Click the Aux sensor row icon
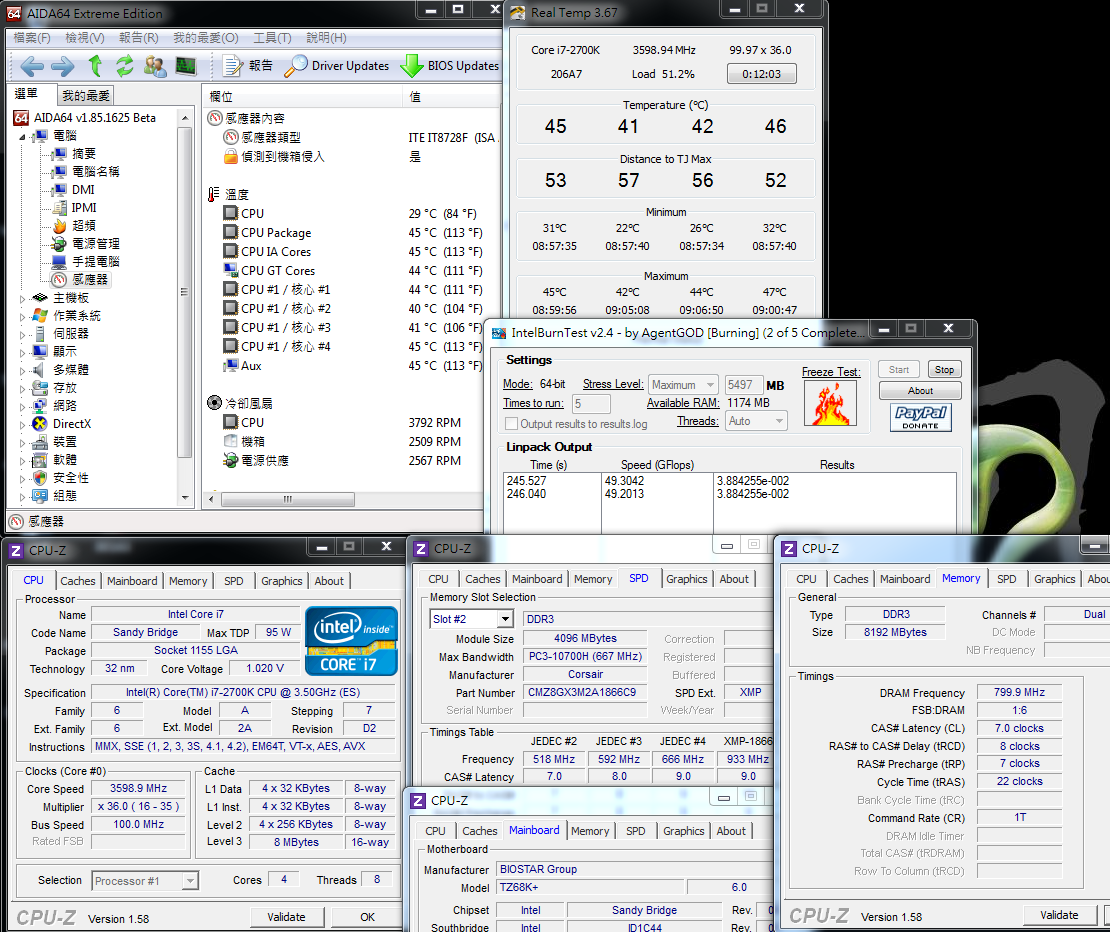This screenshot has height=932, width=1110. click(230, 366)
